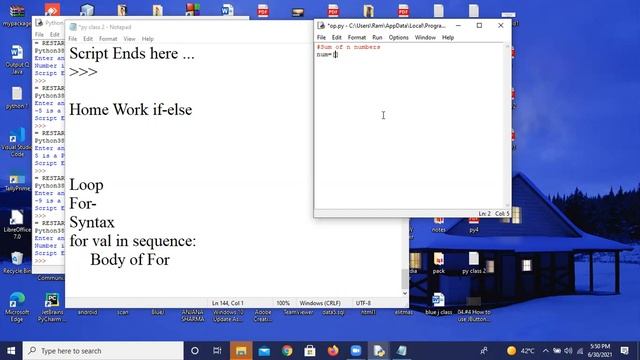
Task: Open the volume control tray icon
Action: pyautogui.click(x=568, y=351)
